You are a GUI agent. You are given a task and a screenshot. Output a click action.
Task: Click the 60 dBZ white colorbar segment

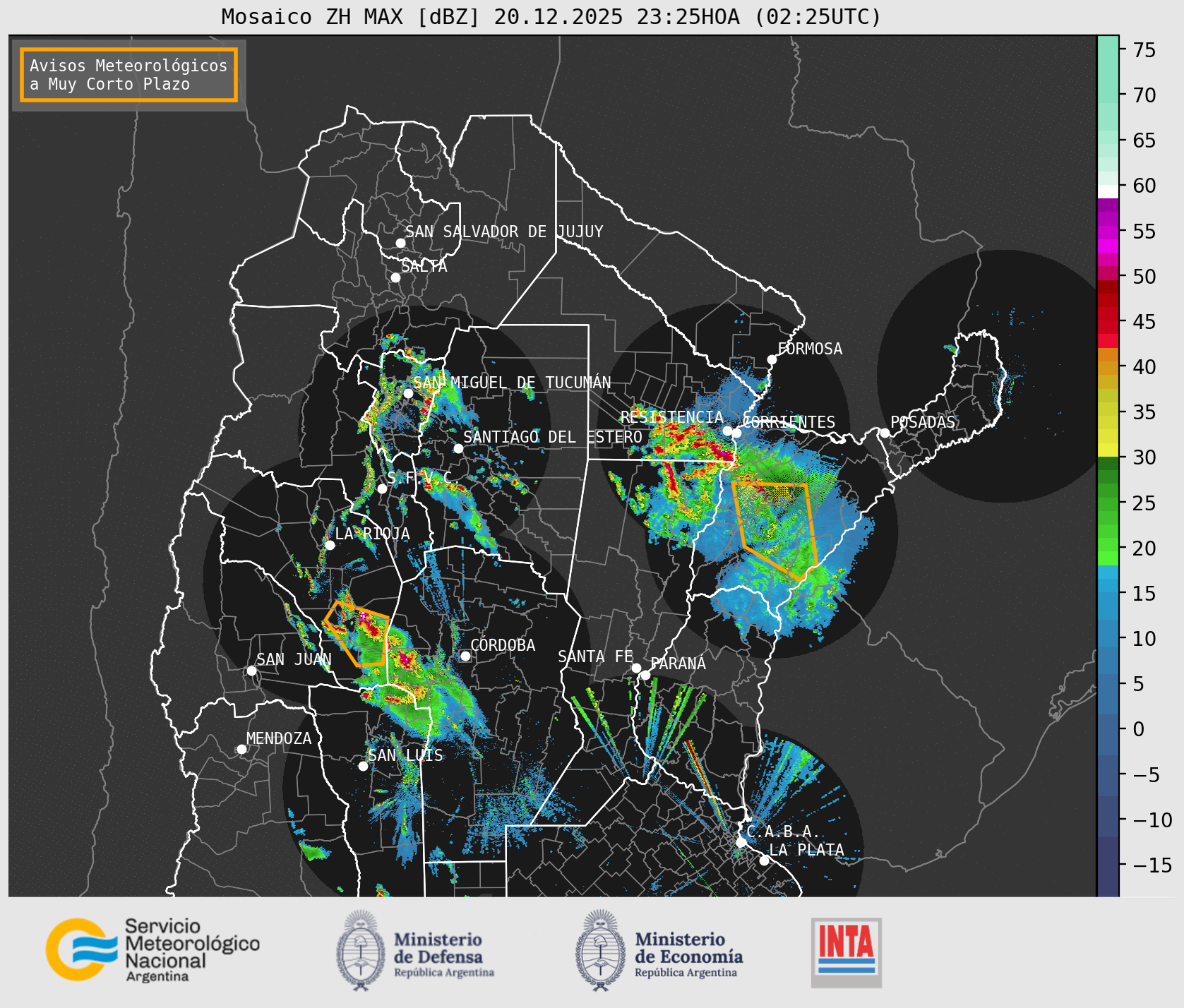[x=1108, y=192]
